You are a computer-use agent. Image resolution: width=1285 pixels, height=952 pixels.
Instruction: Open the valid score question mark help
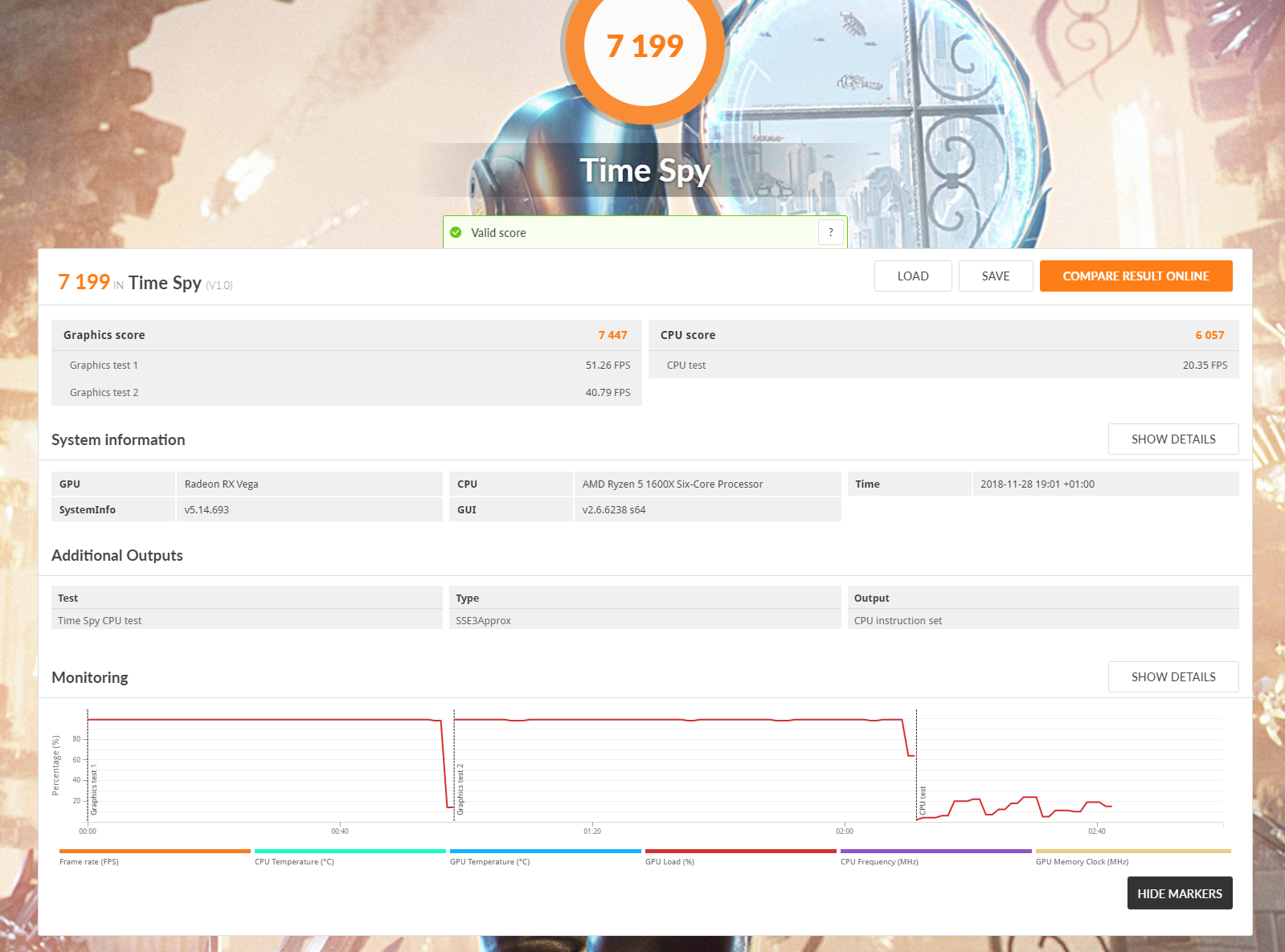[831, 232]
